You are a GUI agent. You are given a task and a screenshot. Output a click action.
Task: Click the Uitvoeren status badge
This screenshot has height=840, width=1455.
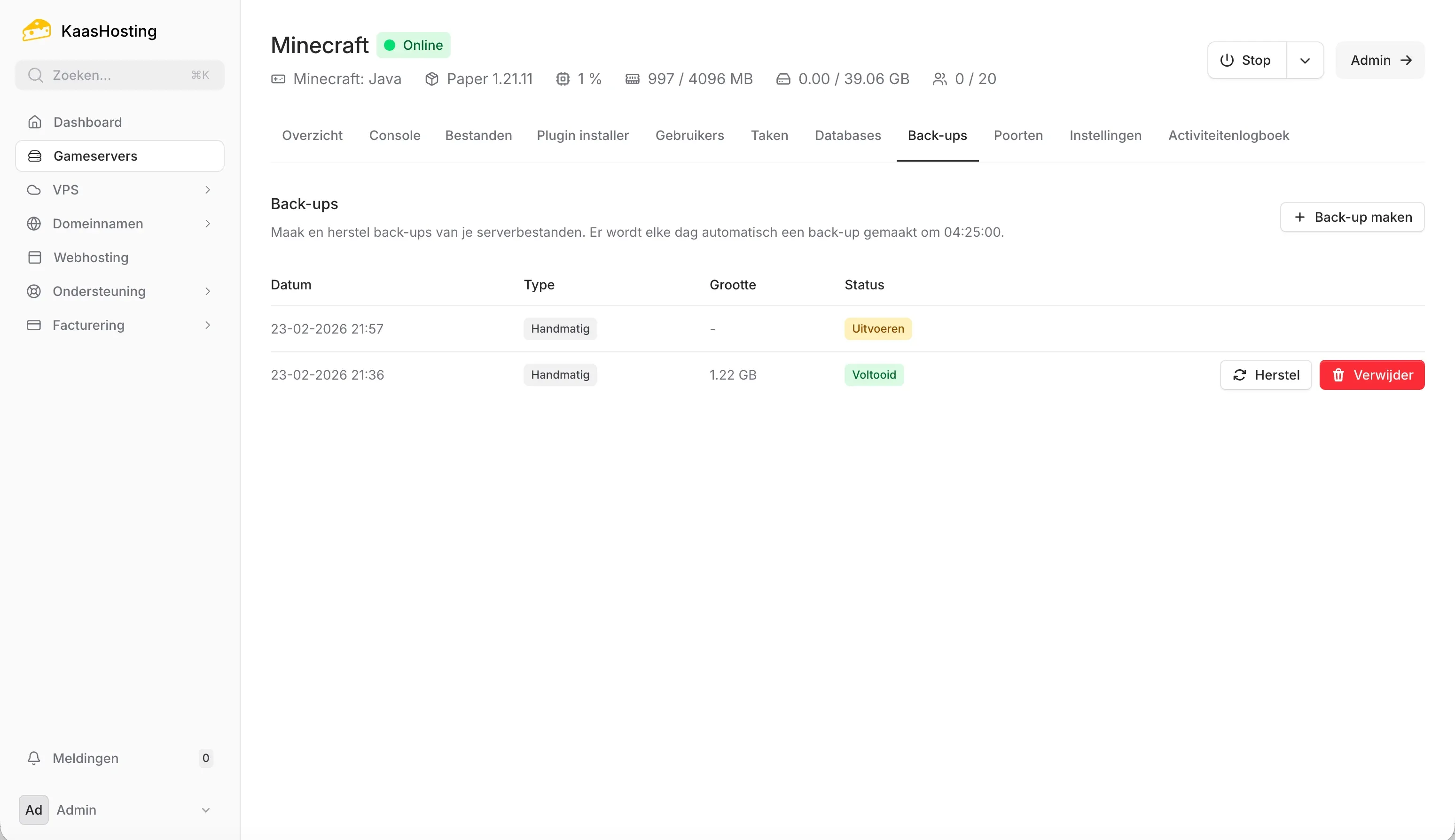point(877,328)
